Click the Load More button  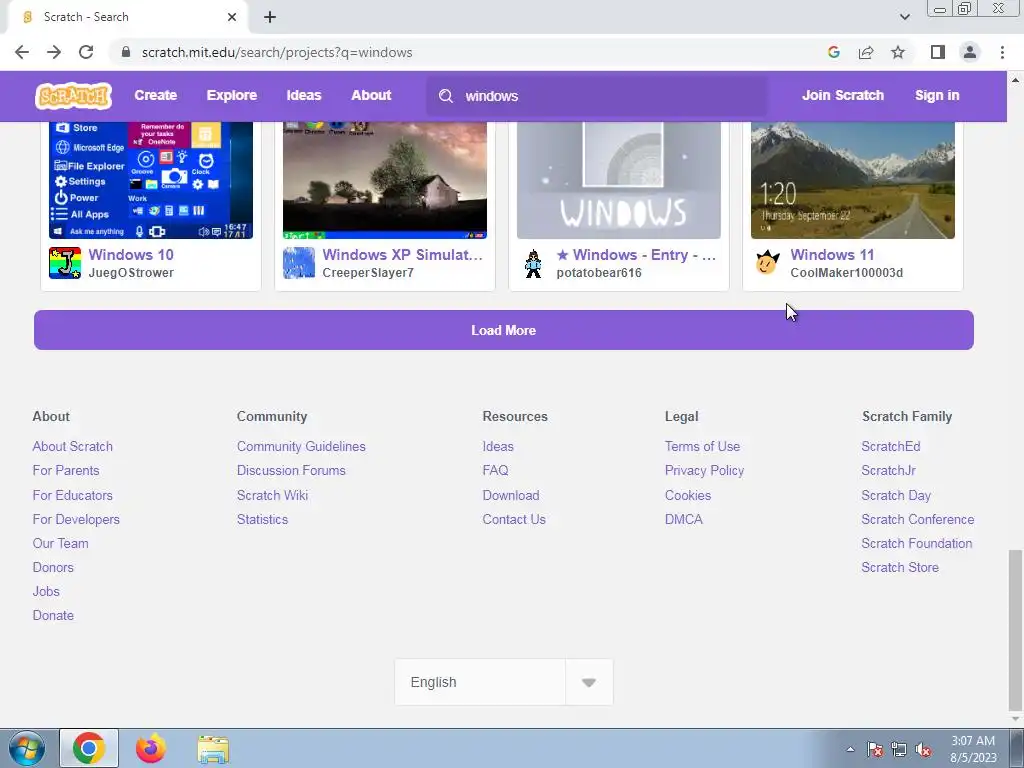504,330
